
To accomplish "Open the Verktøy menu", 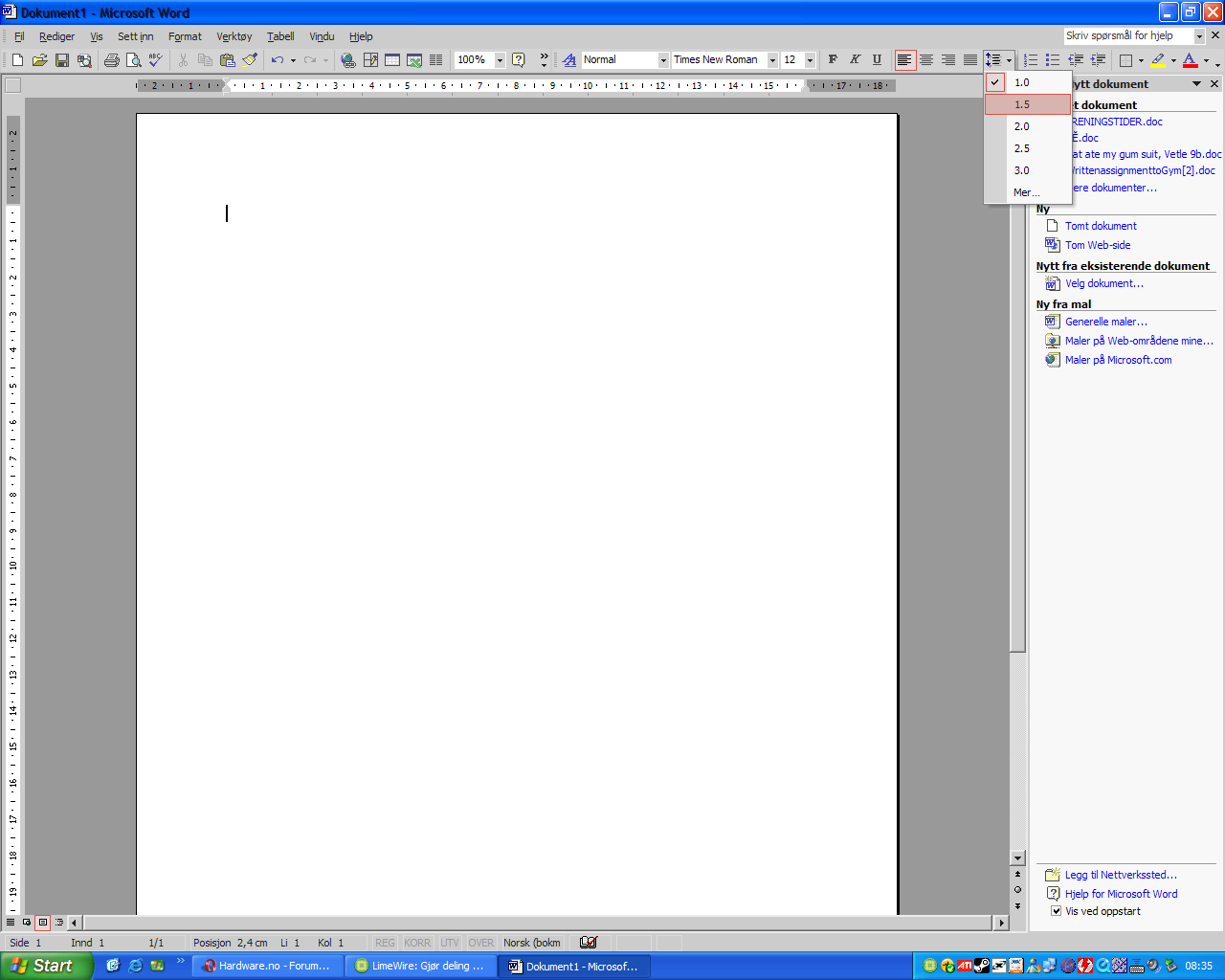I will click(234, 36).
